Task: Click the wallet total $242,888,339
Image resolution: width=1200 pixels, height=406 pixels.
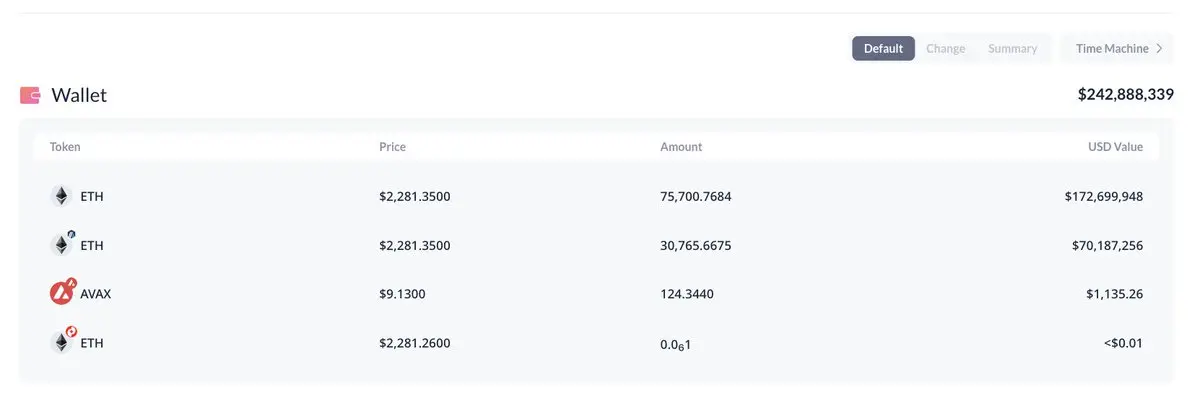Action: (1125, 95)
